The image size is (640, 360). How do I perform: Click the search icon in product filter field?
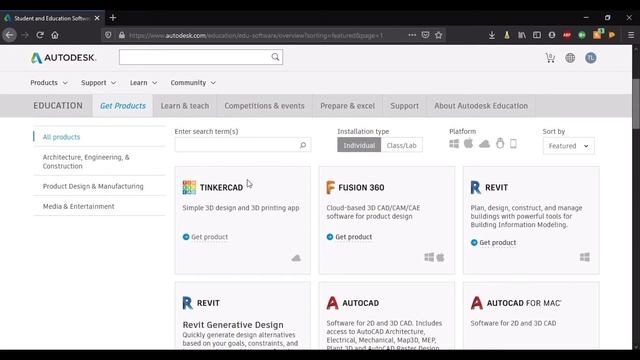click(303, 145)
